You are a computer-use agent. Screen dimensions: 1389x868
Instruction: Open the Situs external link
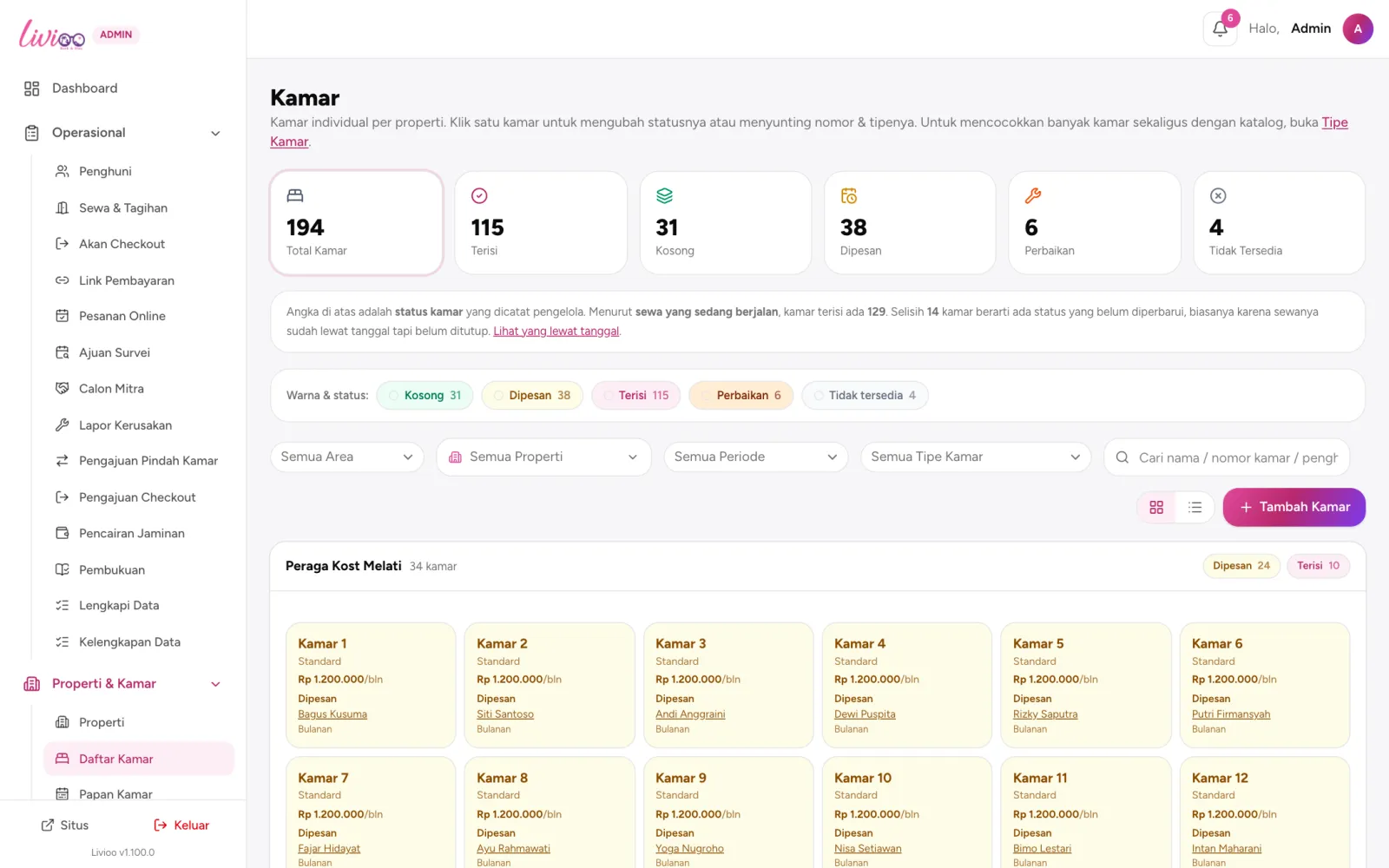click(x=65, y=825)
